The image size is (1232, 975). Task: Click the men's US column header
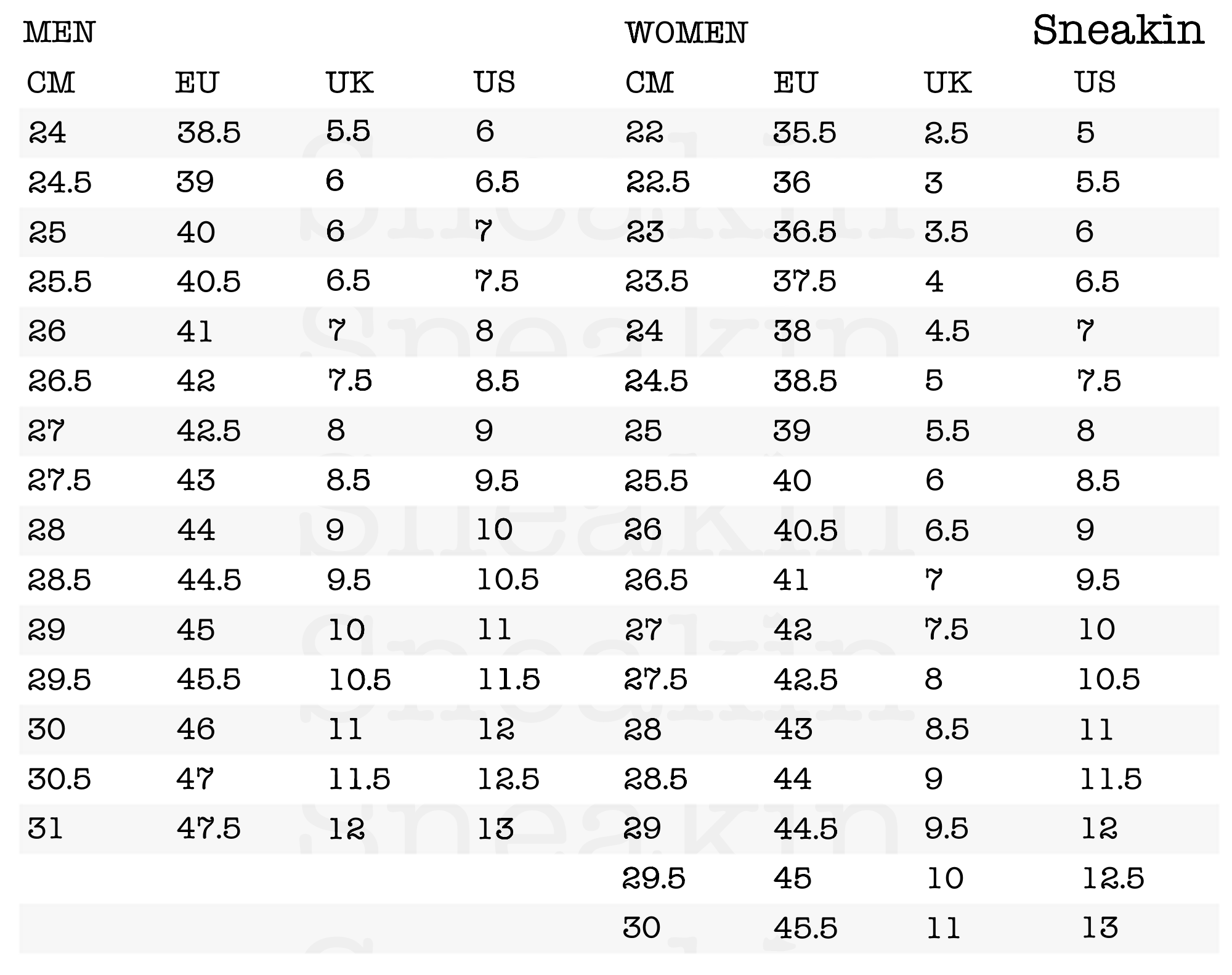pos(495,83)
